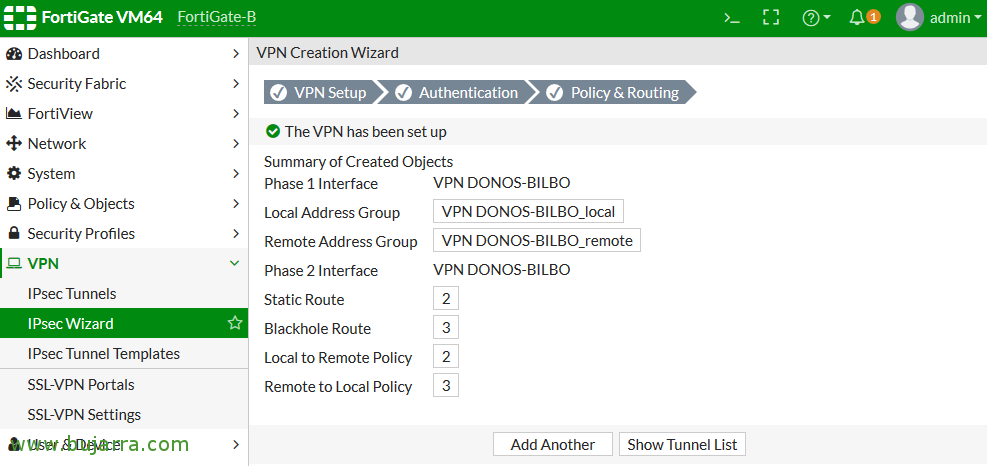Image resolution: width=987 pixels, height=466 pixels.
Task: Open VPN DONOS-BILBO_remote address group
Action: 537,241
